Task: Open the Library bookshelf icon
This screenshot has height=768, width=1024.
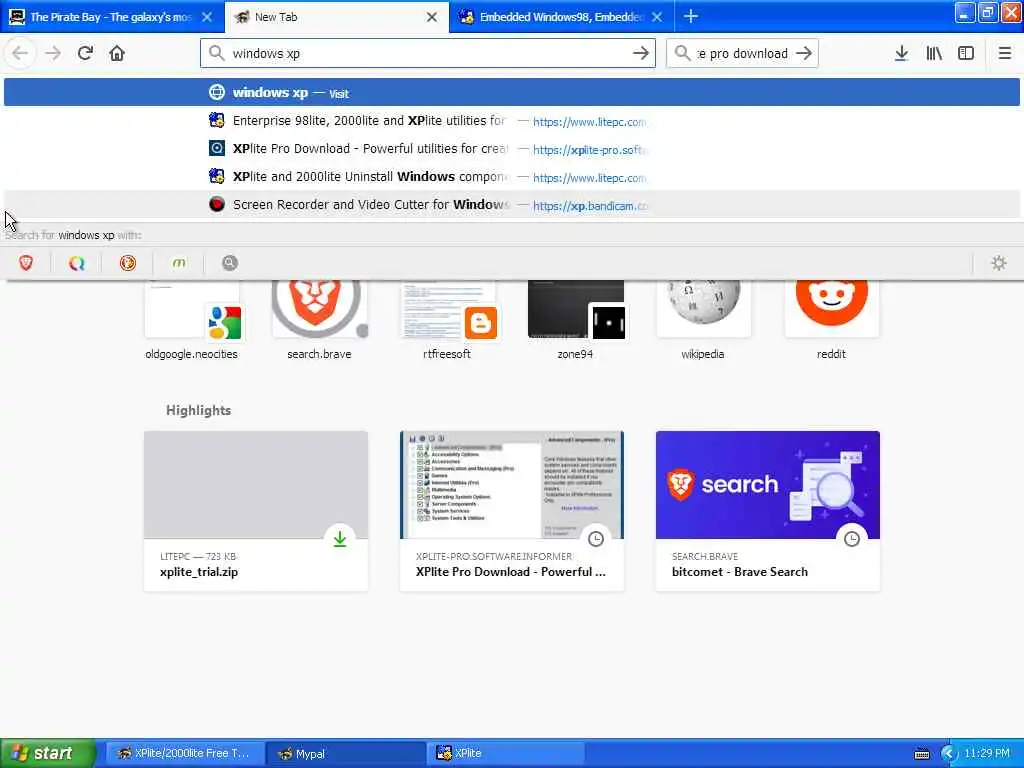Action: (x=934, y=53)
